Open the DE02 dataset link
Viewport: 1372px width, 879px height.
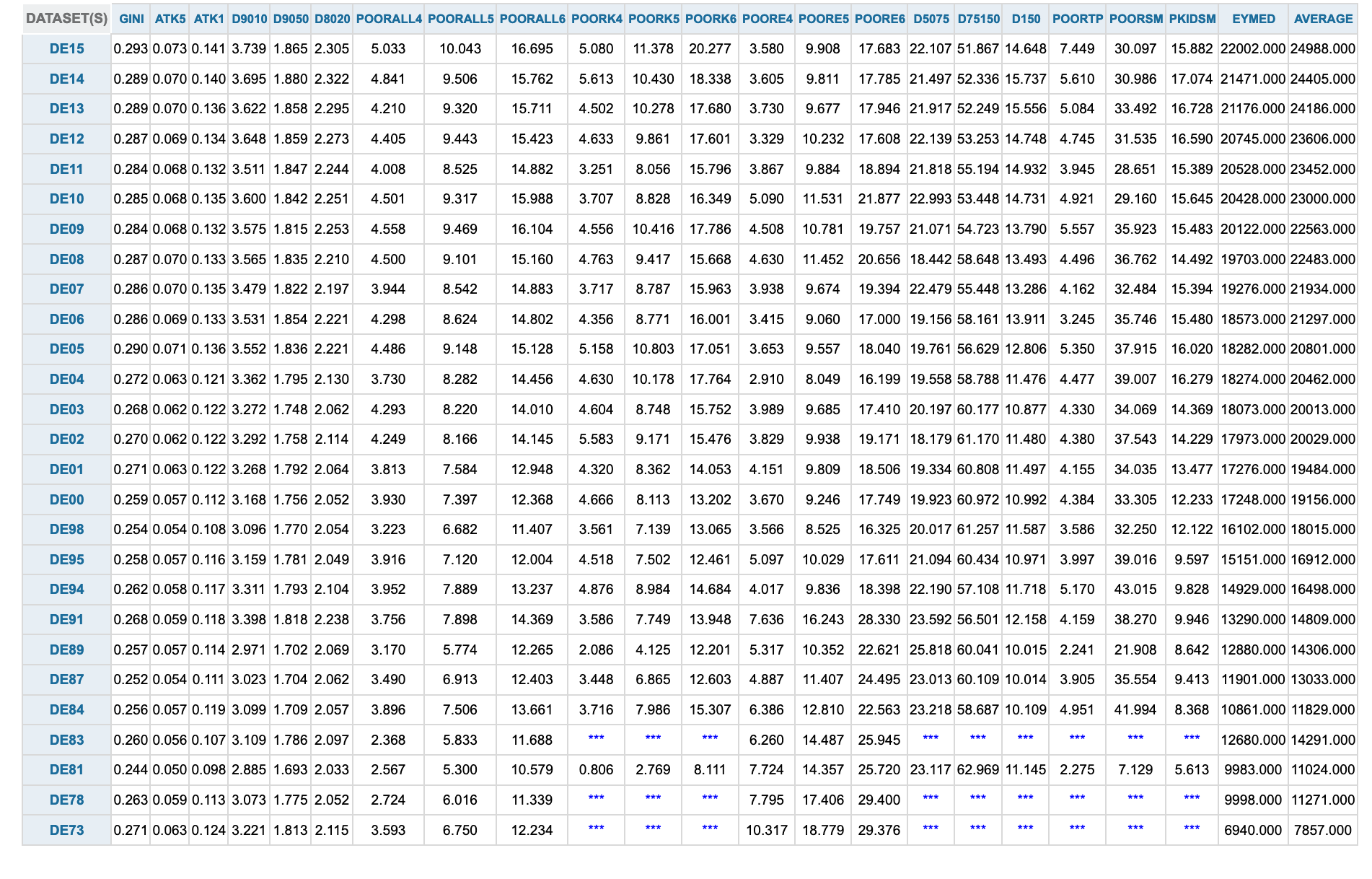(x=66, y=439)
